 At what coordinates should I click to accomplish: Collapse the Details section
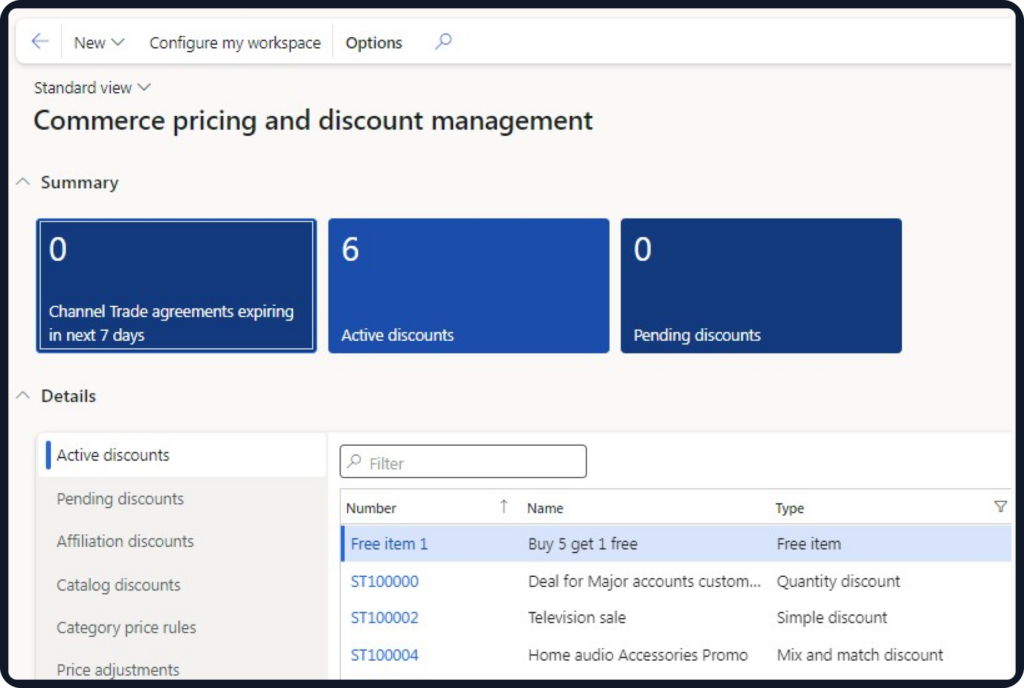coord(23,396)
